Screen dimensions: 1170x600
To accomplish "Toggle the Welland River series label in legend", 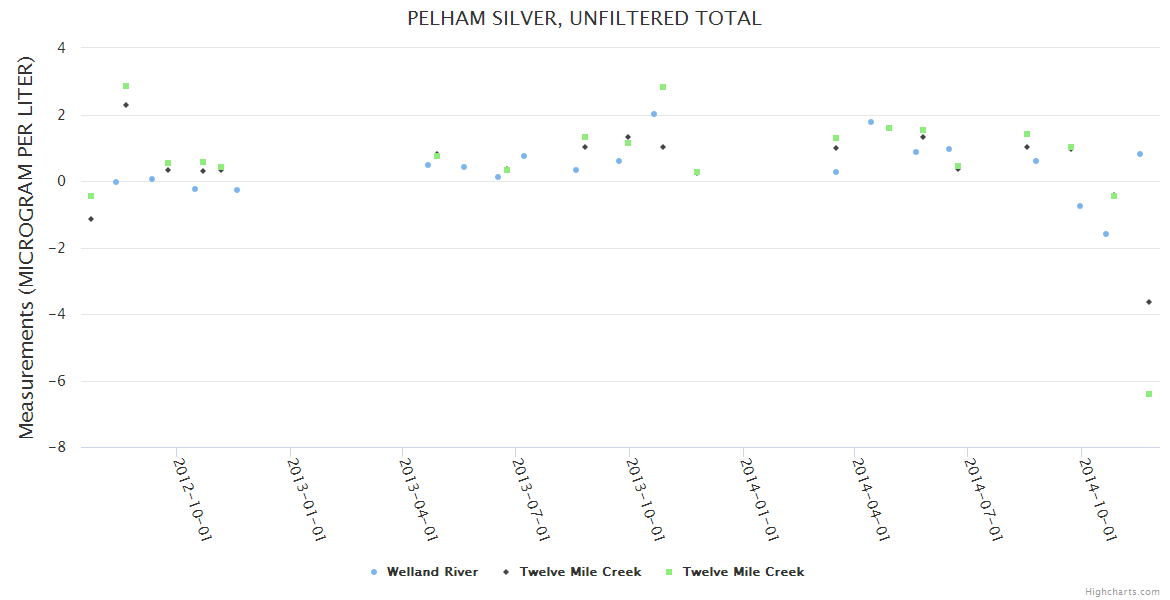I will (432, 572).
